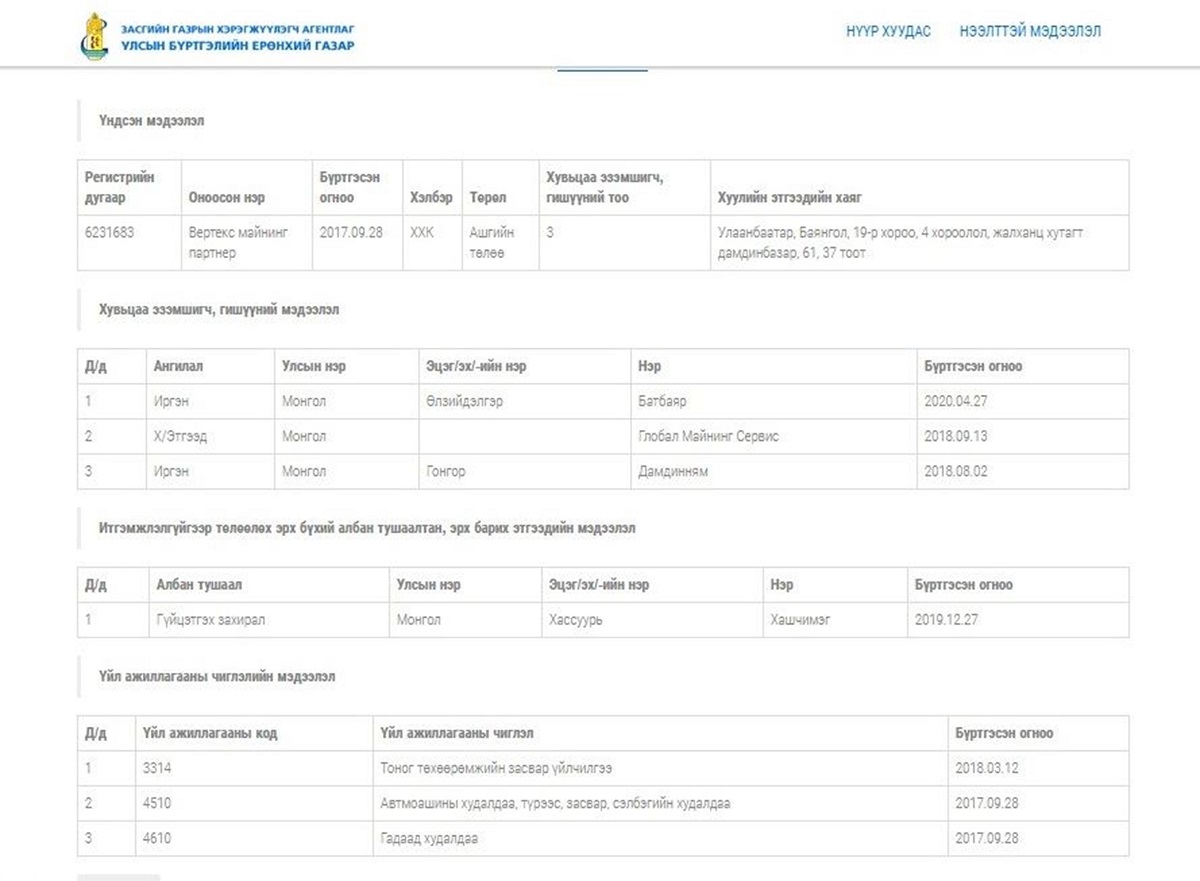Image resolution: width=1200 pixels, height=881 pixels.
Task: Select activity code 4510
Action: pyautogui.click(x=158, y=803)
